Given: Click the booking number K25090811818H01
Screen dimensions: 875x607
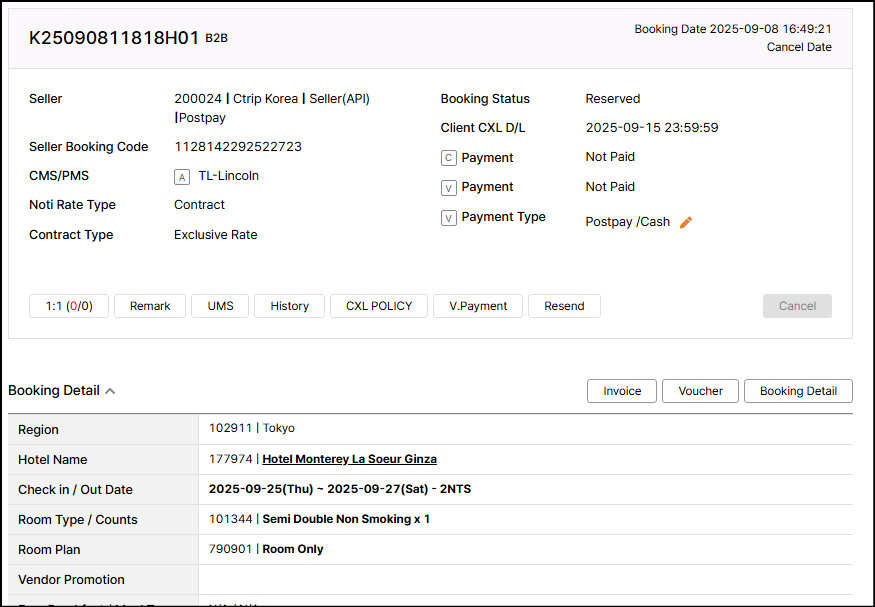Looking at the screenshot, I should pyautogui.click(x=114, y=38).
